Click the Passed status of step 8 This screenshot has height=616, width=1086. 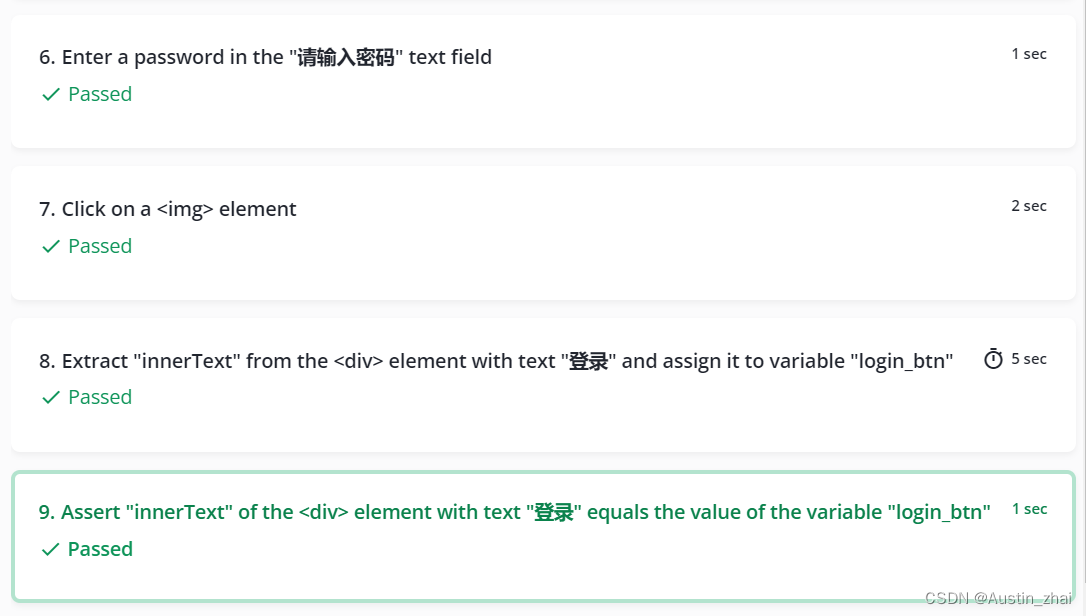[x=100, y=397]
